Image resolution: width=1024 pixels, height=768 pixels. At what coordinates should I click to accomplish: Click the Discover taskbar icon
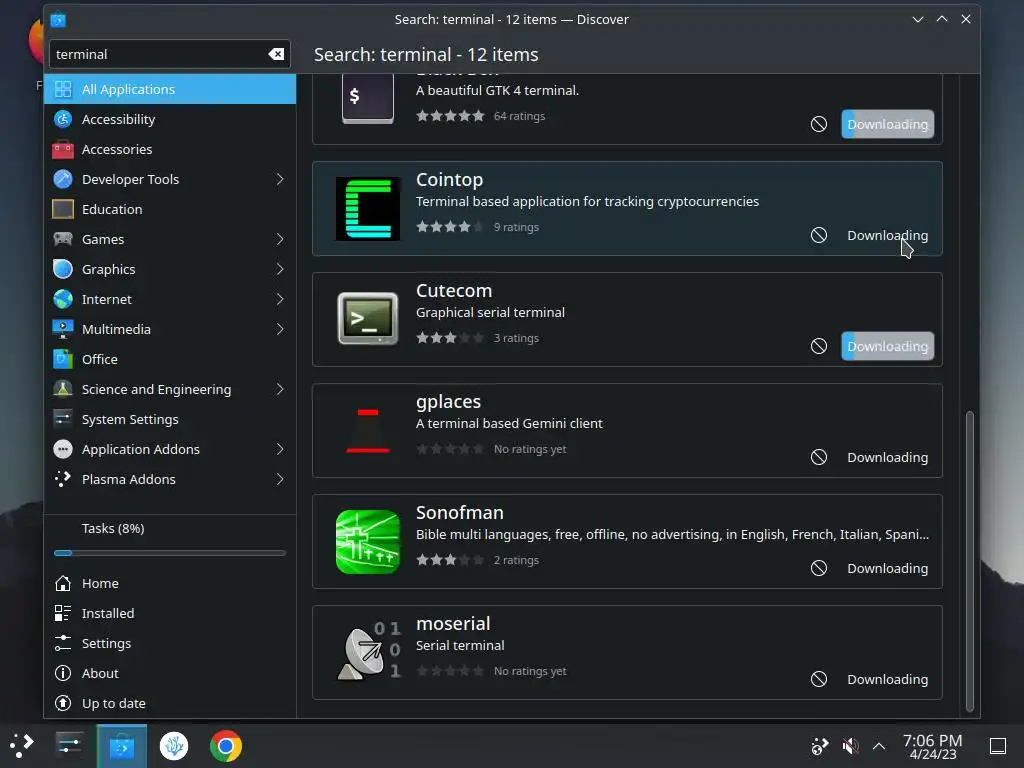point(121,745)
